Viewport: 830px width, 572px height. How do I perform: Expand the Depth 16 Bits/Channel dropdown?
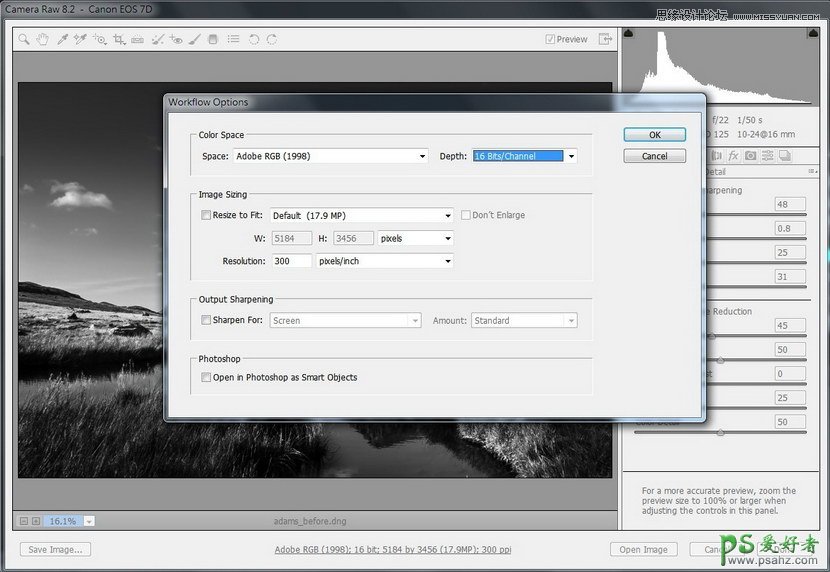point(571,156)
